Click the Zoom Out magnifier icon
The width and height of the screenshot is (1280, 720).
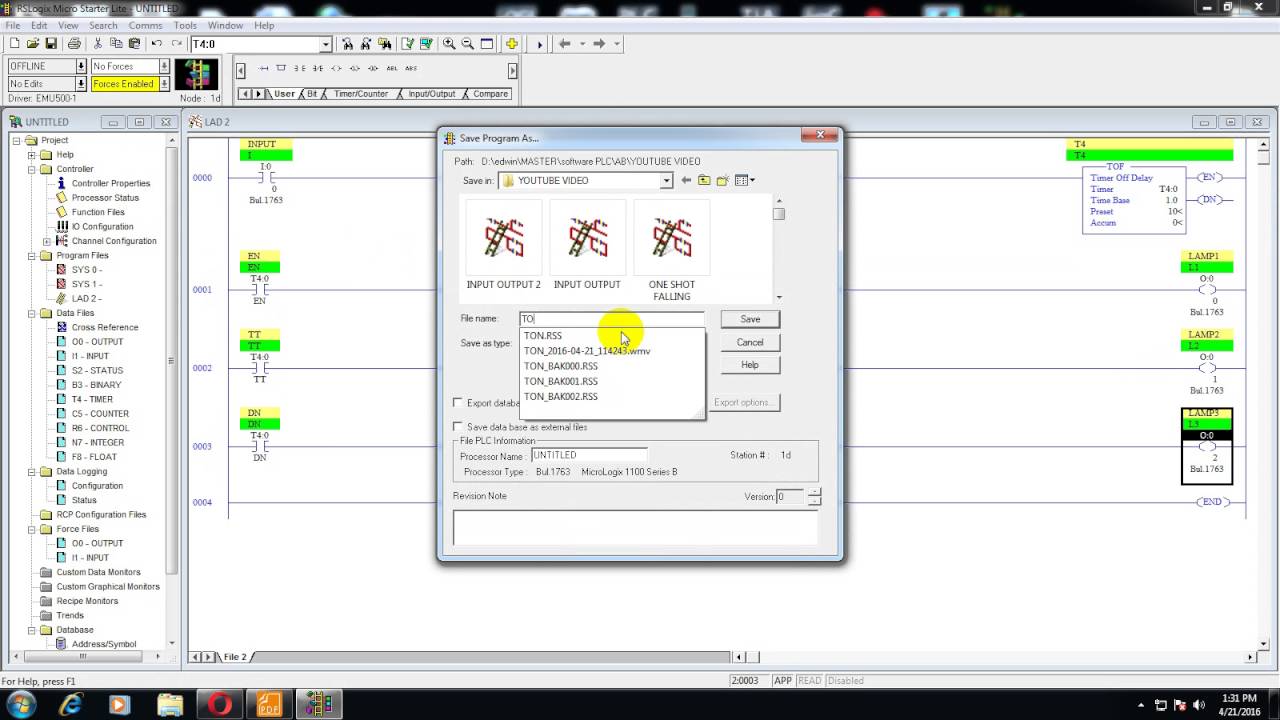pos(467,44)
